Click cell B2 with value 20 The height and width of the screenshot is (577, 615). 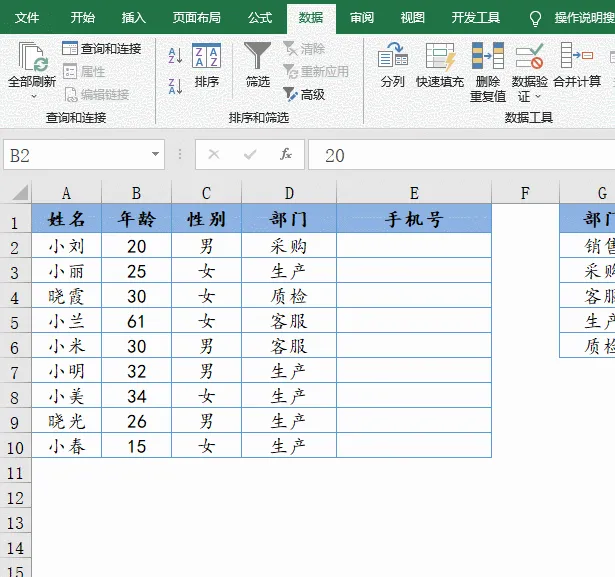pyautogui.click(x=136, y=246)
